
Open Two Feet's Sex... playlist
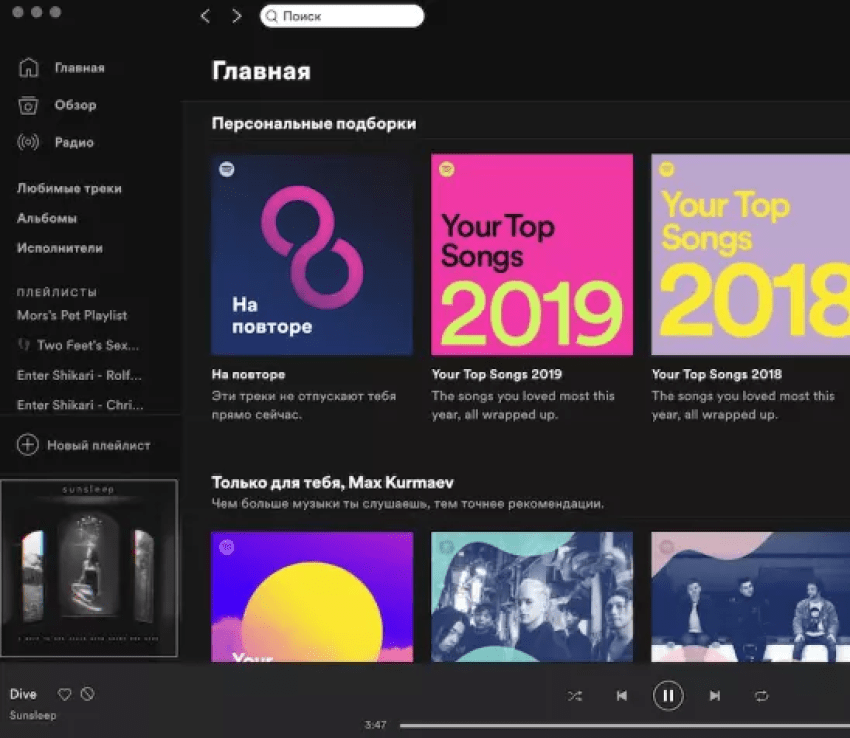pos(88,345)
